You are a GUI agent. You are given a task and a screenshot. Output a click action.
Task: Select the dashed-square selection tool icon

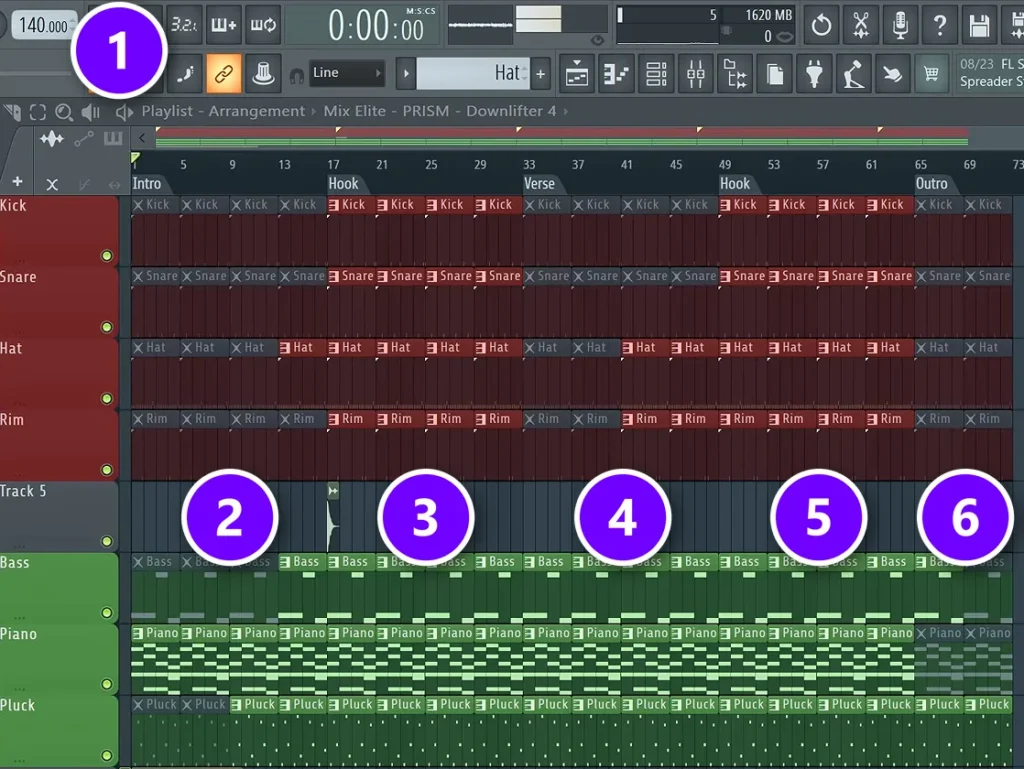[38, 112]
